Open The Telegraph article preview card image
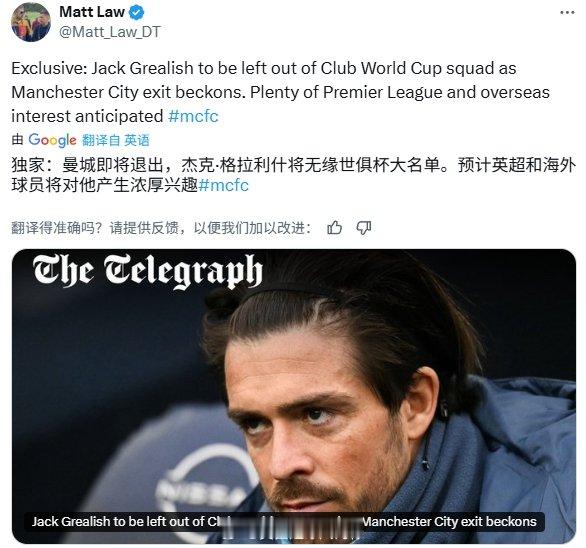 [x=294, y=396]
